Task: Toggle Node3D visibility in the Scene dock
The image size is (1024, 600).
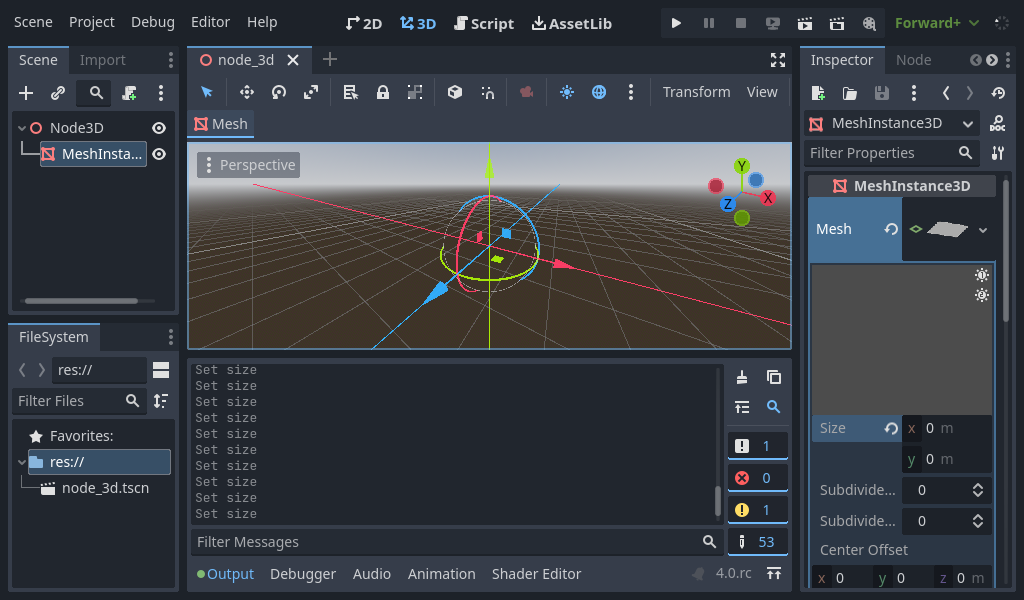Action: pos(159,127)
